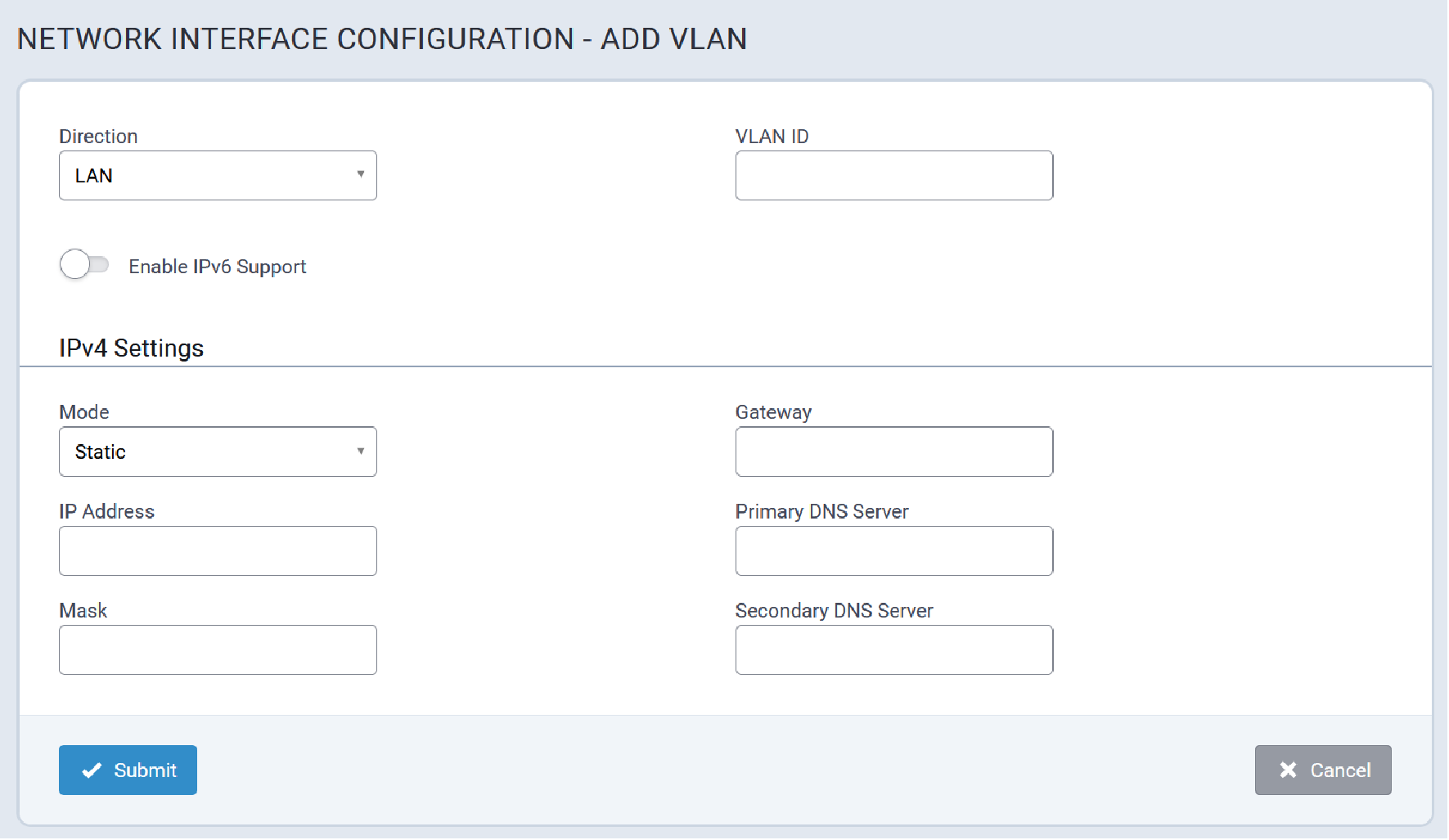
Task: Focus the VLAN ID input field
Action: [x=893, y=176]
